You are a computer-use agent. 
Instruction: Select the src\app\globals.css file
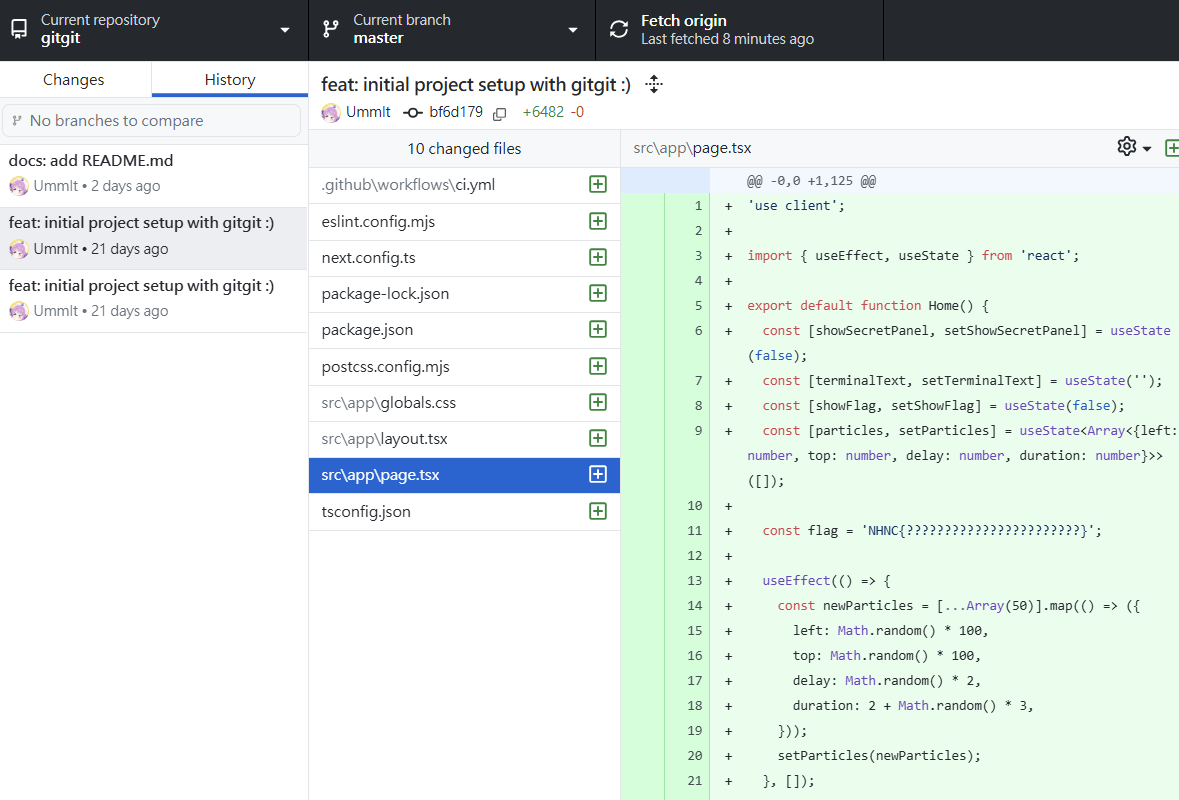pyautogui.click(x=464, y=403)
